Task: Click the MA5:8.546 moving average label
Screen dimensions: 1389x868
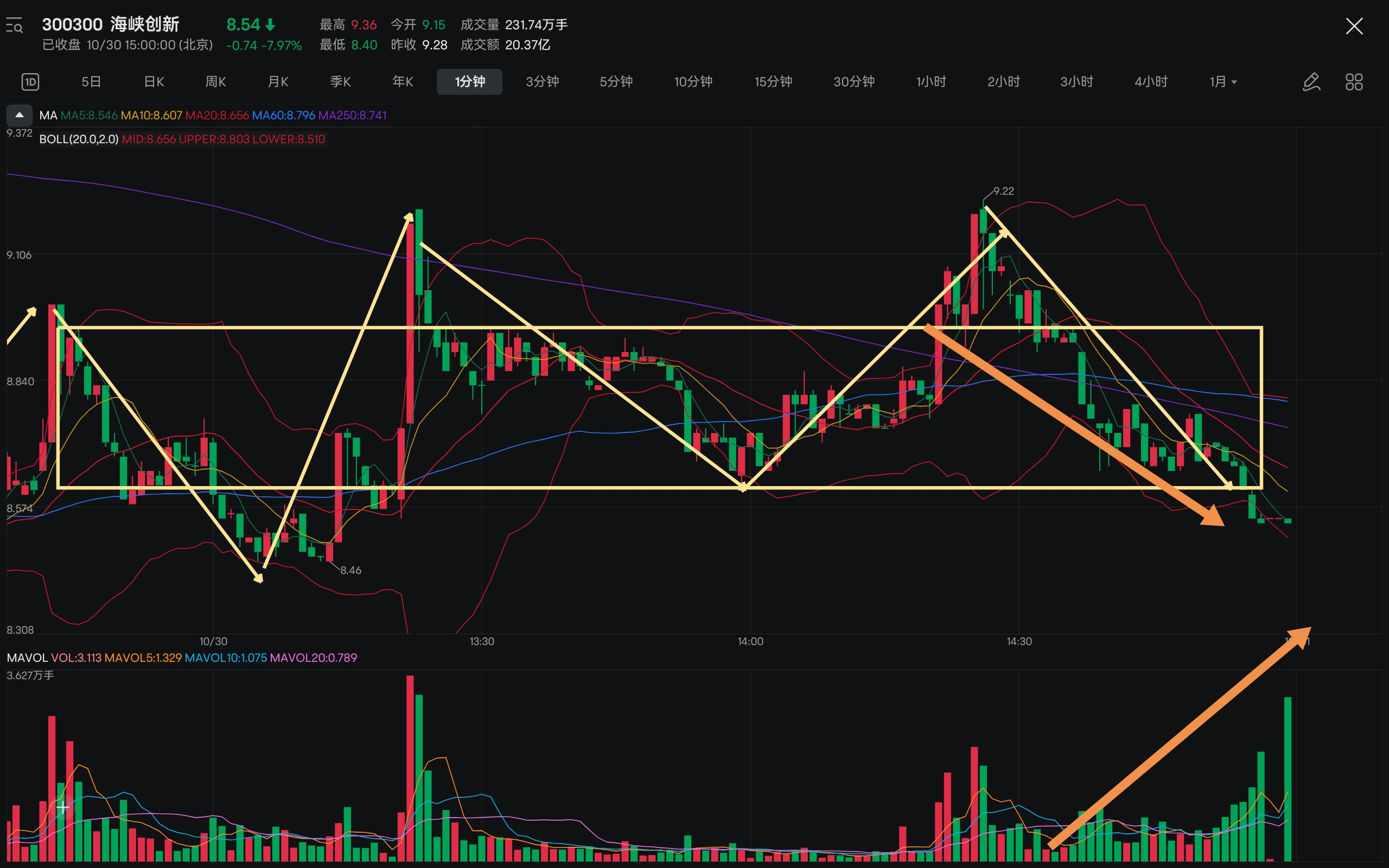Action: coord(89,116)
